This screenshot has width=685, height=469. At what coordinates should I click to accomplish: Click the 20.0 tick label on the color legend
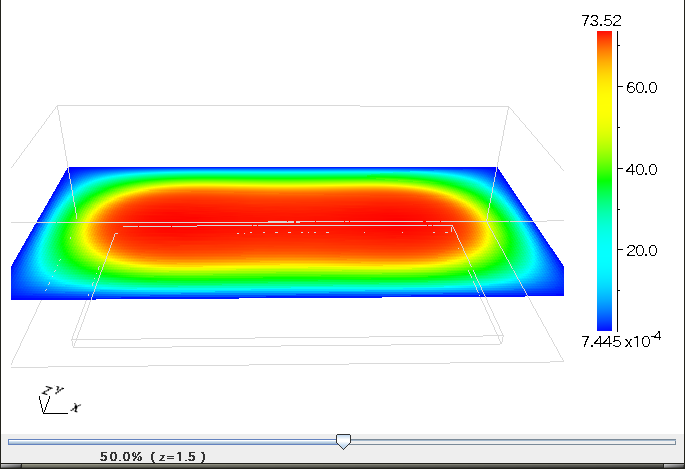(641, 251)
